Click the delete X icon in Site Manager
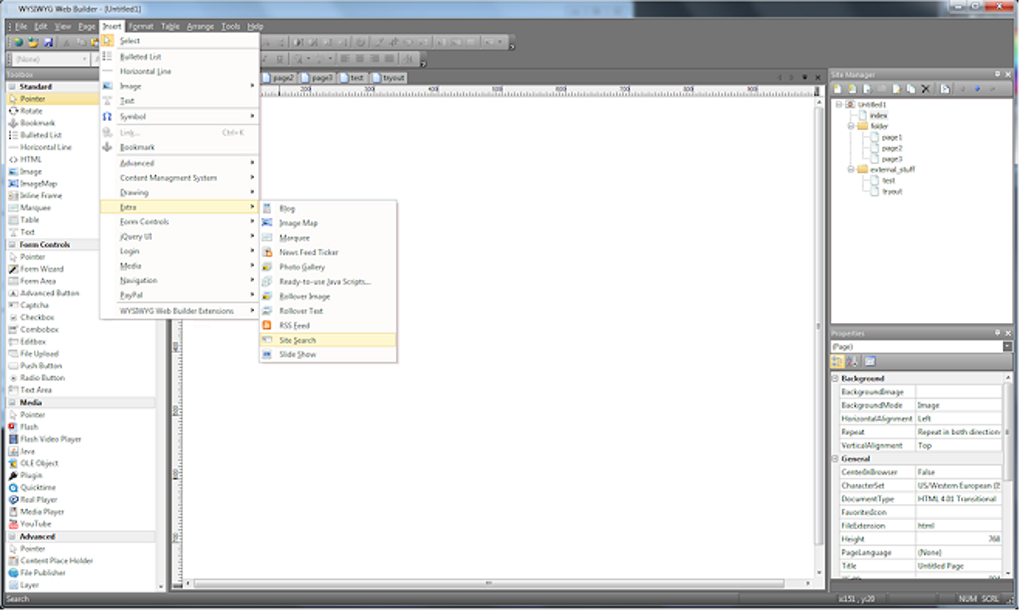The image size is (1020, 611). coord(925,88)
